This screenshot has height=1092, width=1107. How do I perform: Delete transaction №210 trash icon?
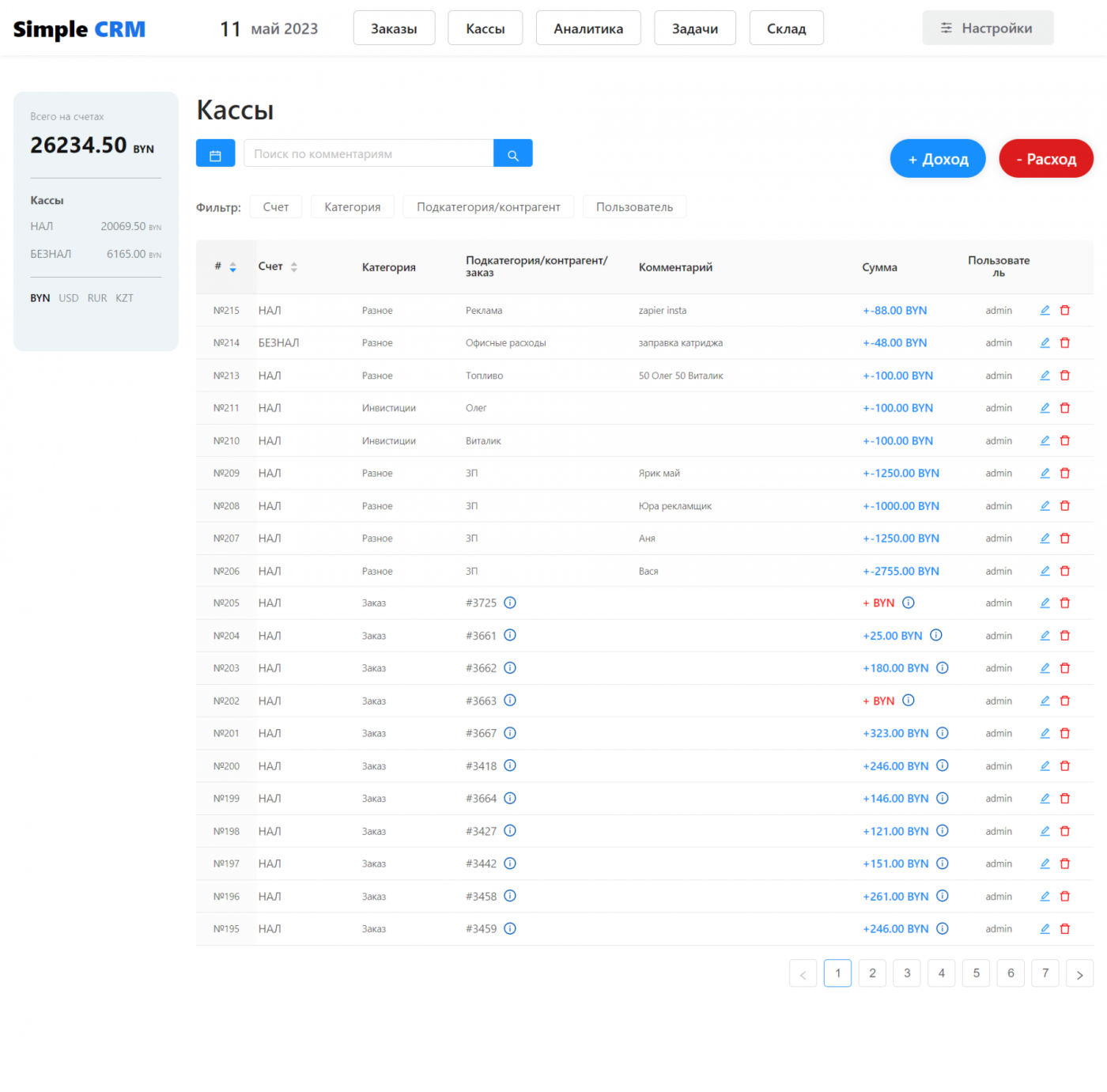pos(1065,440)
